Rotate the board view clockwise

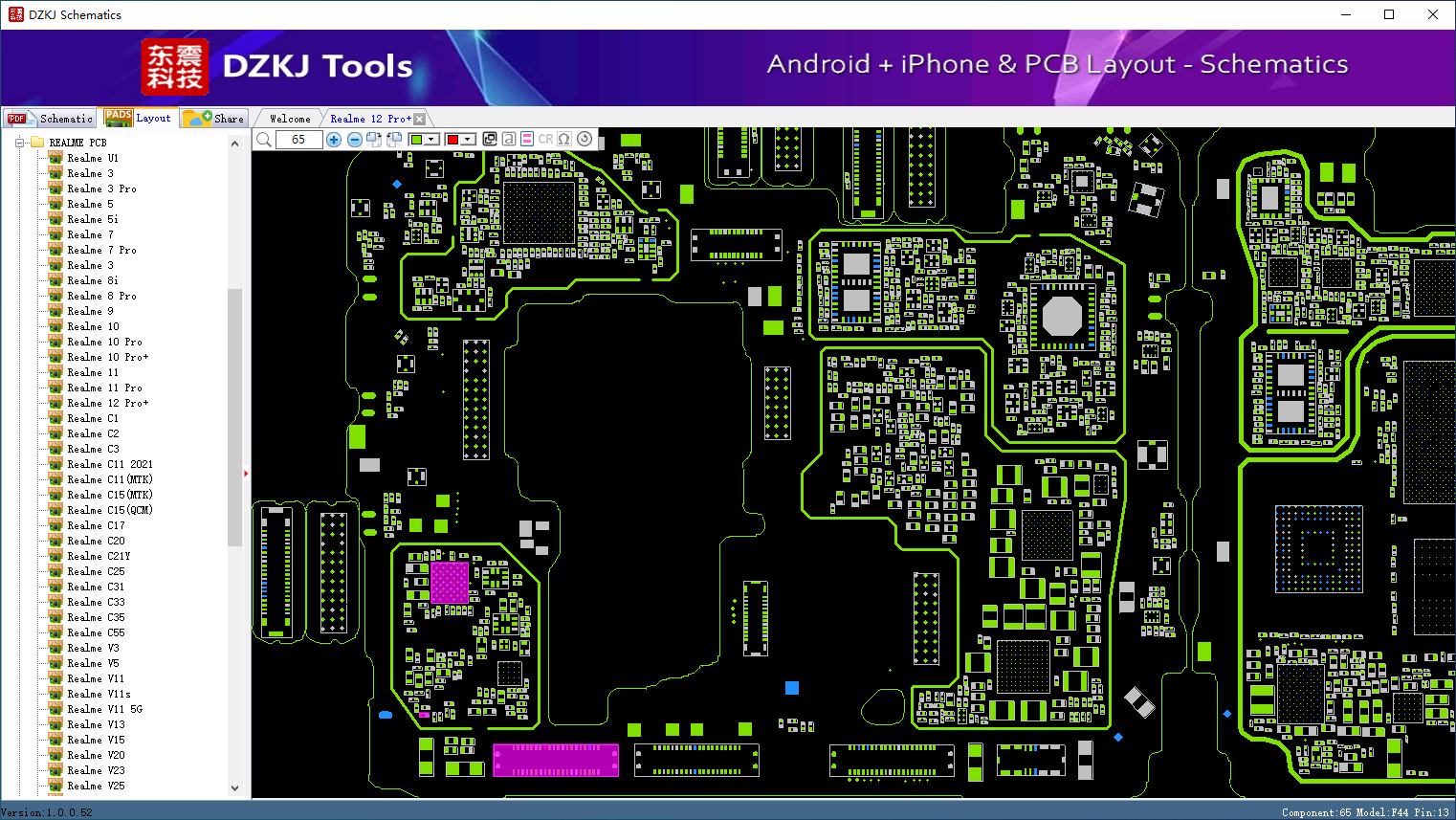pos(374,140)
